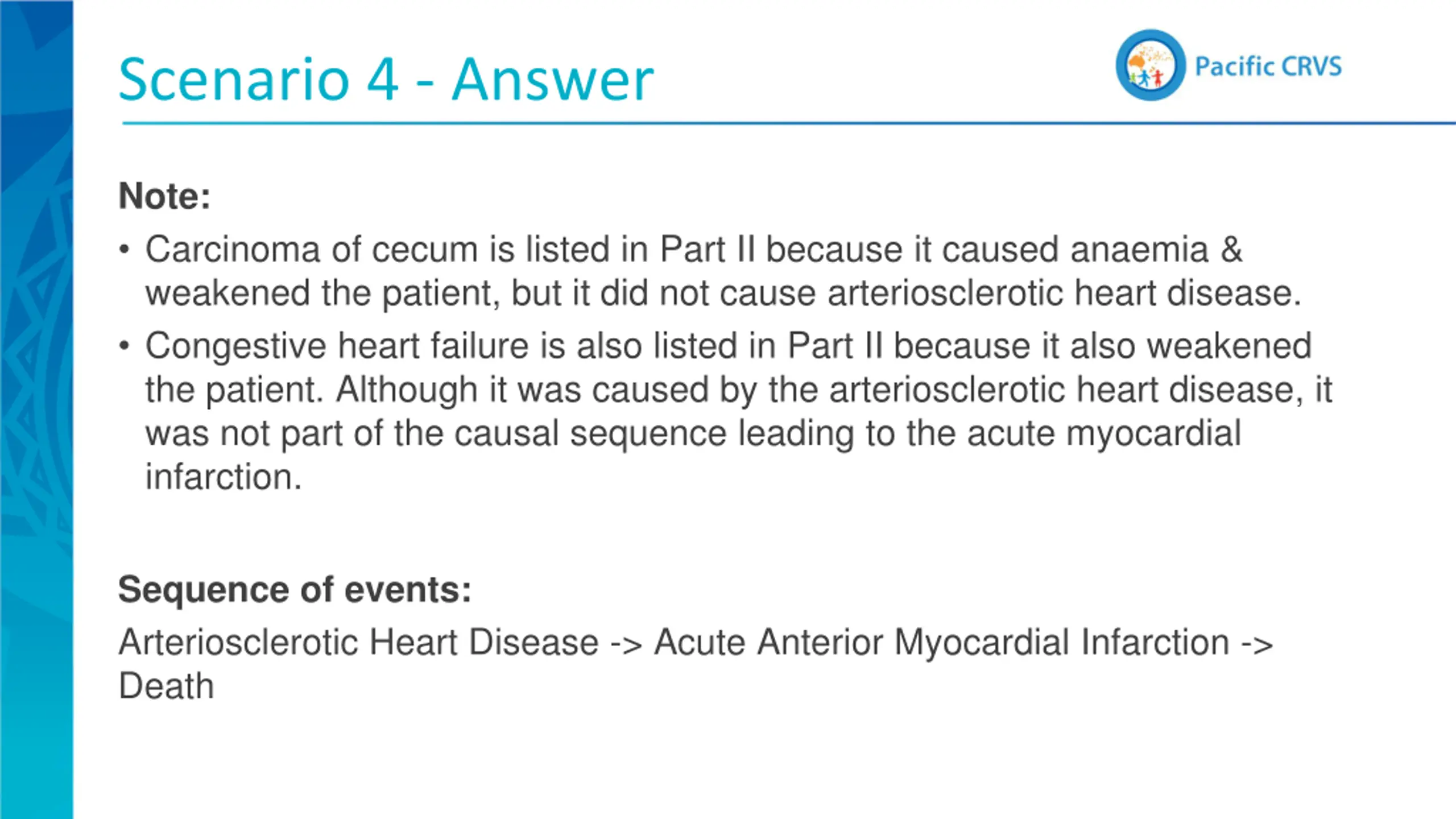The width and height of the screenshot is (1456, 819).
Task: Click the ampersand symbol after anaemia
Action: point(1231,250)
